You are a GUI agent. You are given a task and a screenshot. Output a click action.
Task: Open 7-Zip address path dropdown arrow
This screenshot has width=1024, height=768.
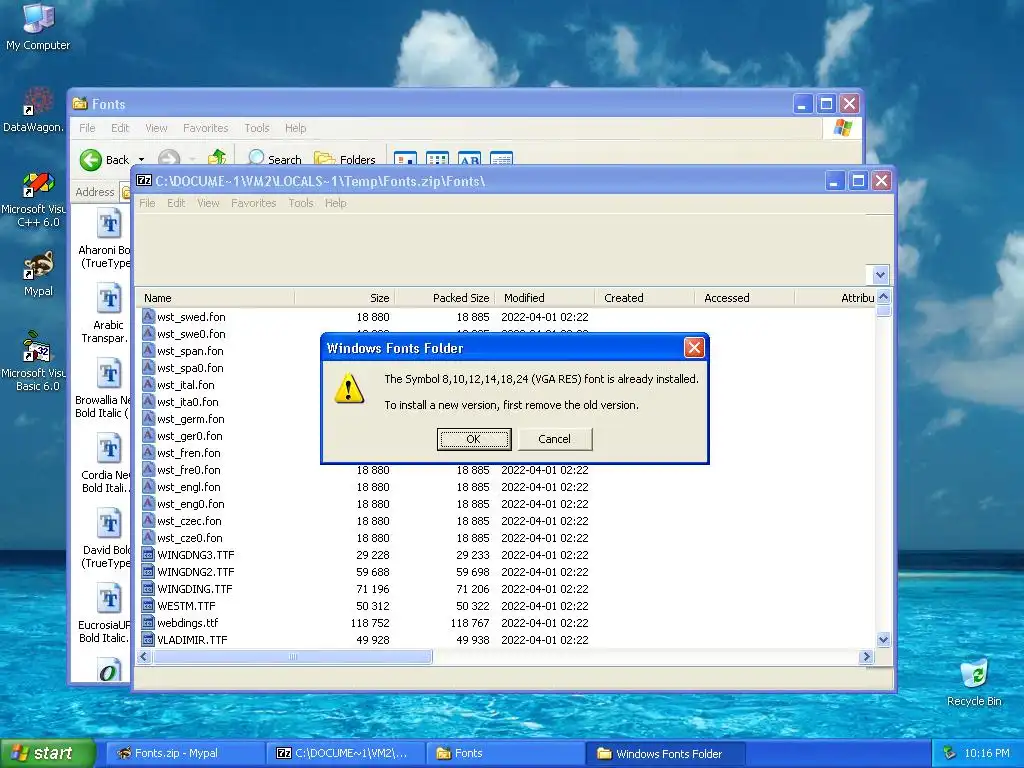point(880,274)
